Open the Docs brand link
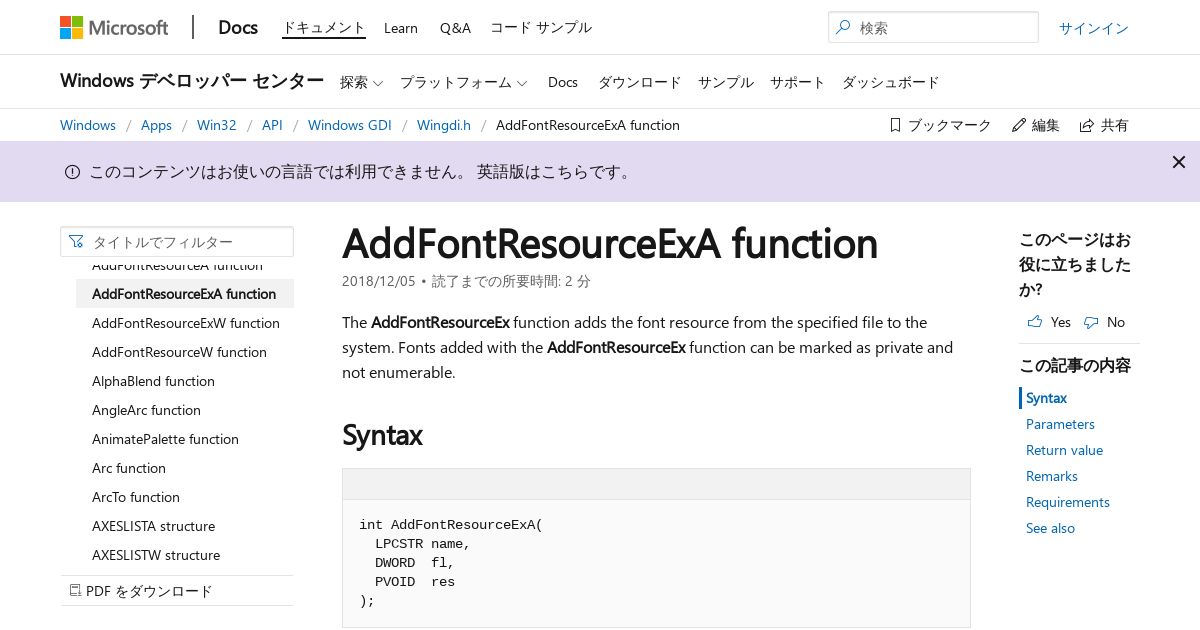Screen dimensions: 1200x630 point(238,27)
